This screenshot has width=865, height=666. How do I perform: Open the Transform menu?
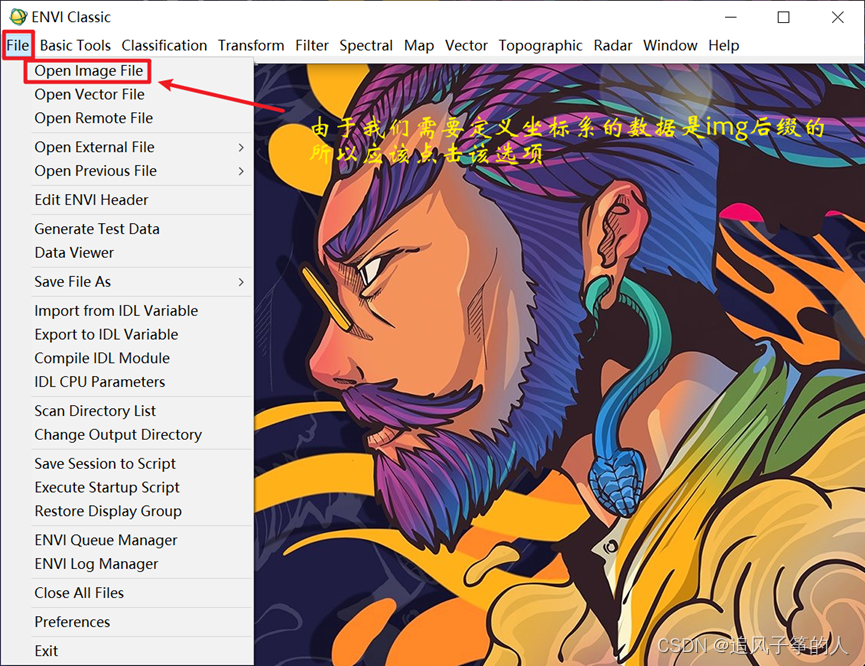tap(251, 45)
